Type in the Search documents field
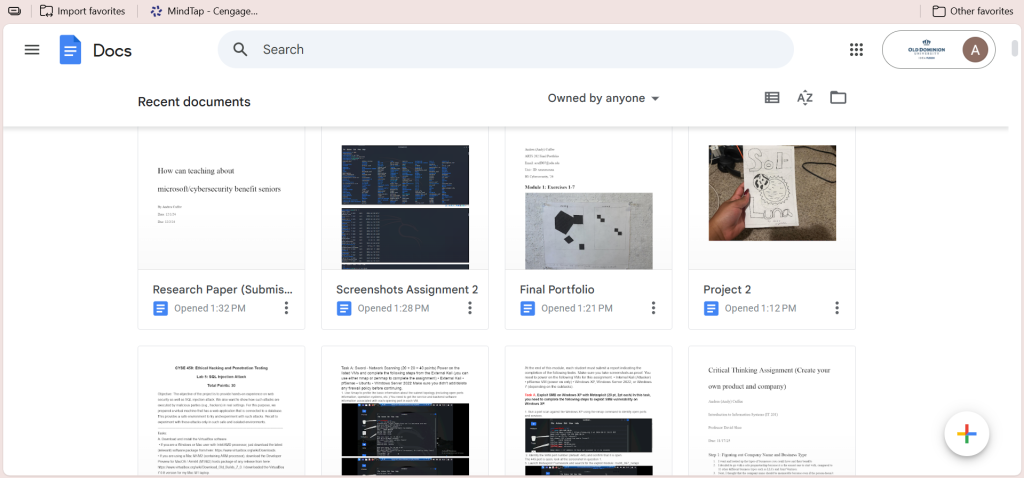Image resolution: width=1024 pixels, height=478 pixels. [x=520, y=50]
